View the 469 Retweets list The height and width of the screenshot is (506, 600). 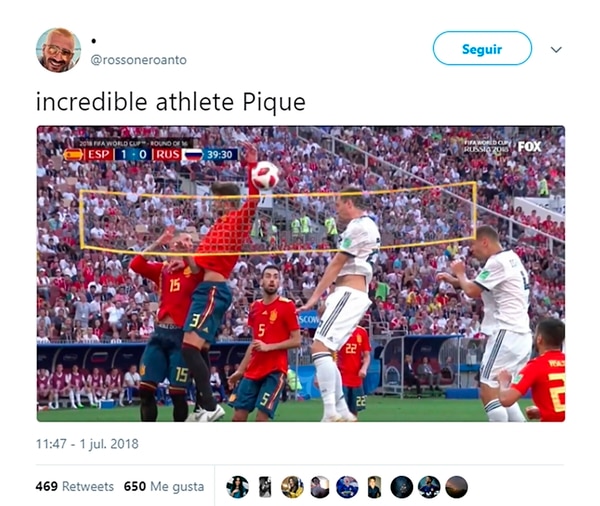(x=75, y=486)
